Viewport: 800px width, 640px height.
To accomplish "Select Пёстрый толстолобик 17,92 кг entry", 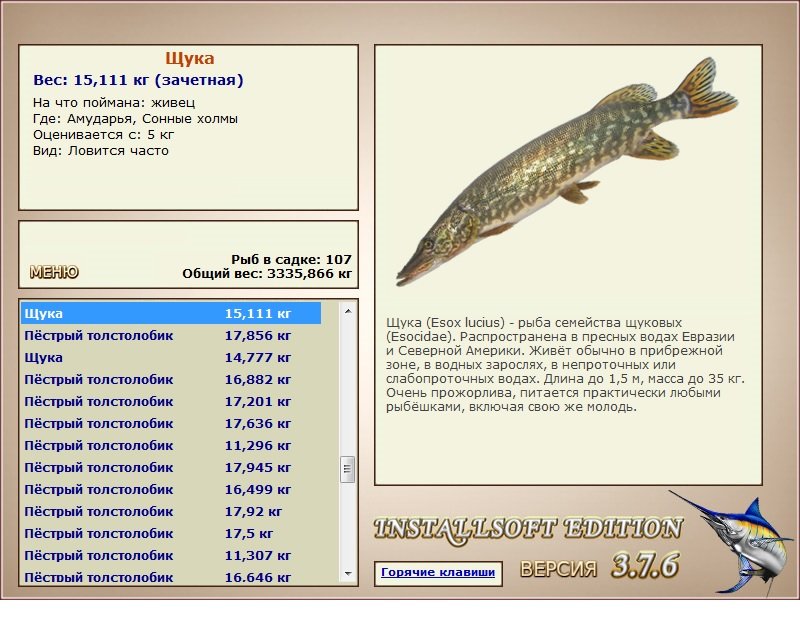I will tap(171, 511).
